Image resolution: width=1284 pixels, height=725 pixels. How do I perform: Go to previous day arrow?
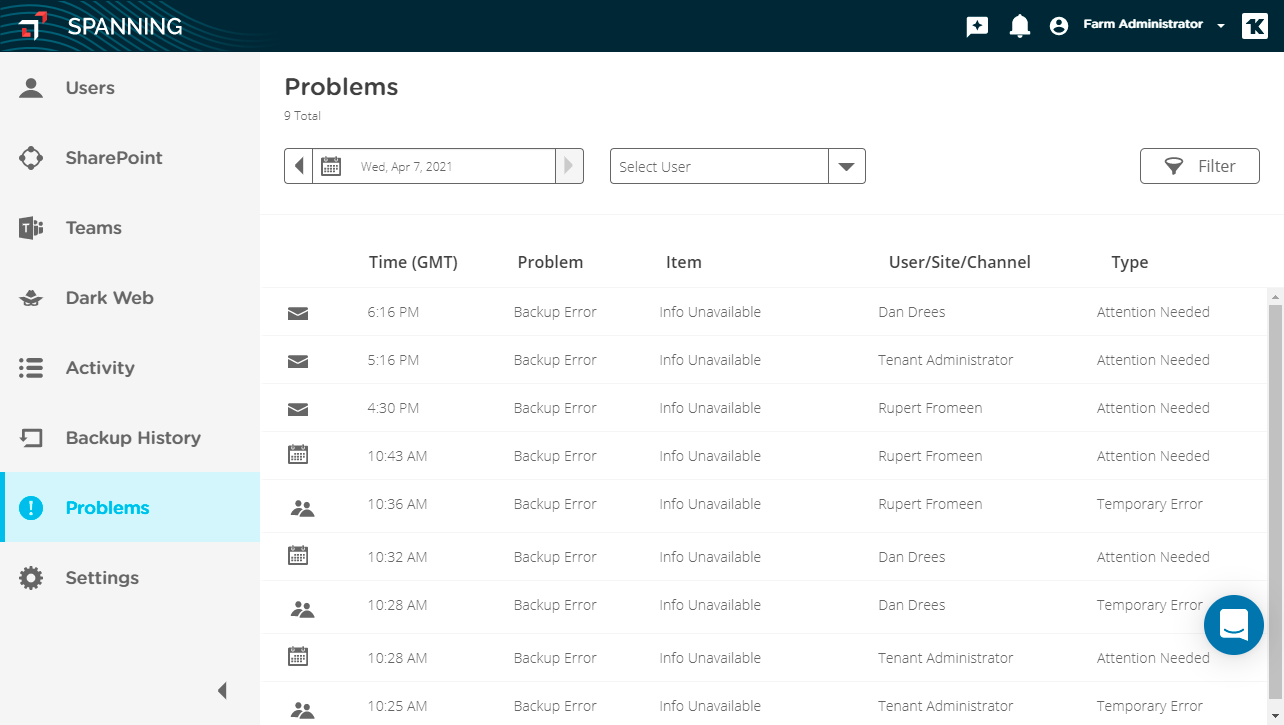pyautogui.click(x=299, y=166)
